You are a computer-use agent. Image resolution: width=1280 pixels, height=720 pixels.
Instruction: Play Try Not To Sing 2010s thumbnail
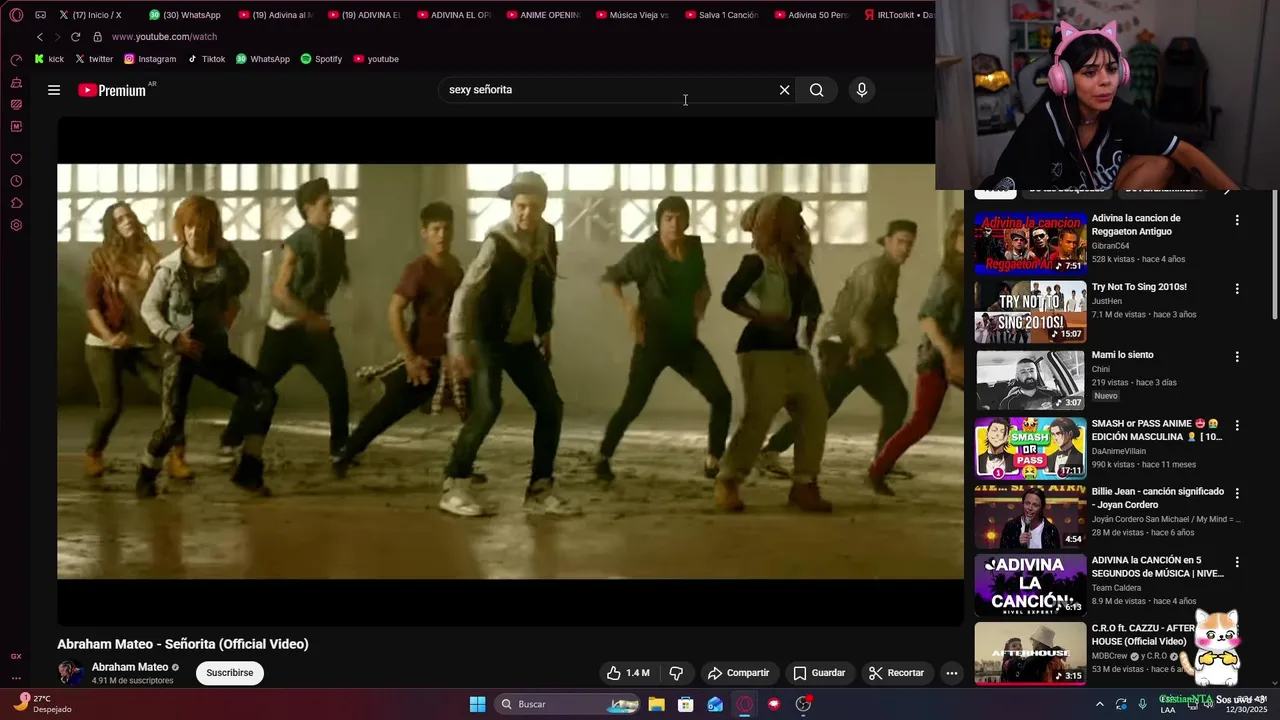[1030, 311]
